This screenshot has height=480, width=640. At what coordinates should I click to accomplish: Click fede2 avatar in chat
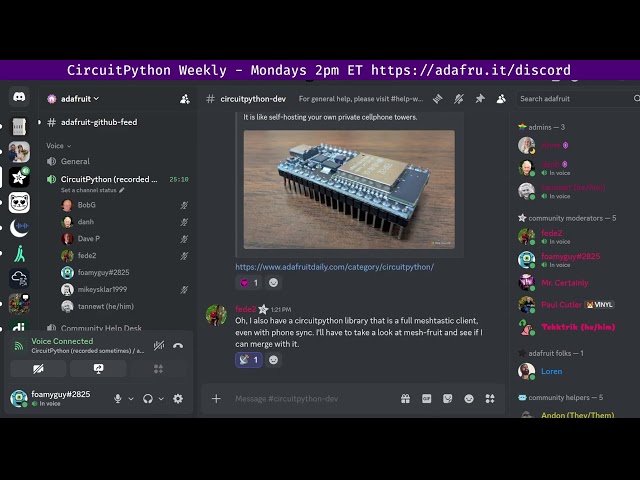coord(216,315)
